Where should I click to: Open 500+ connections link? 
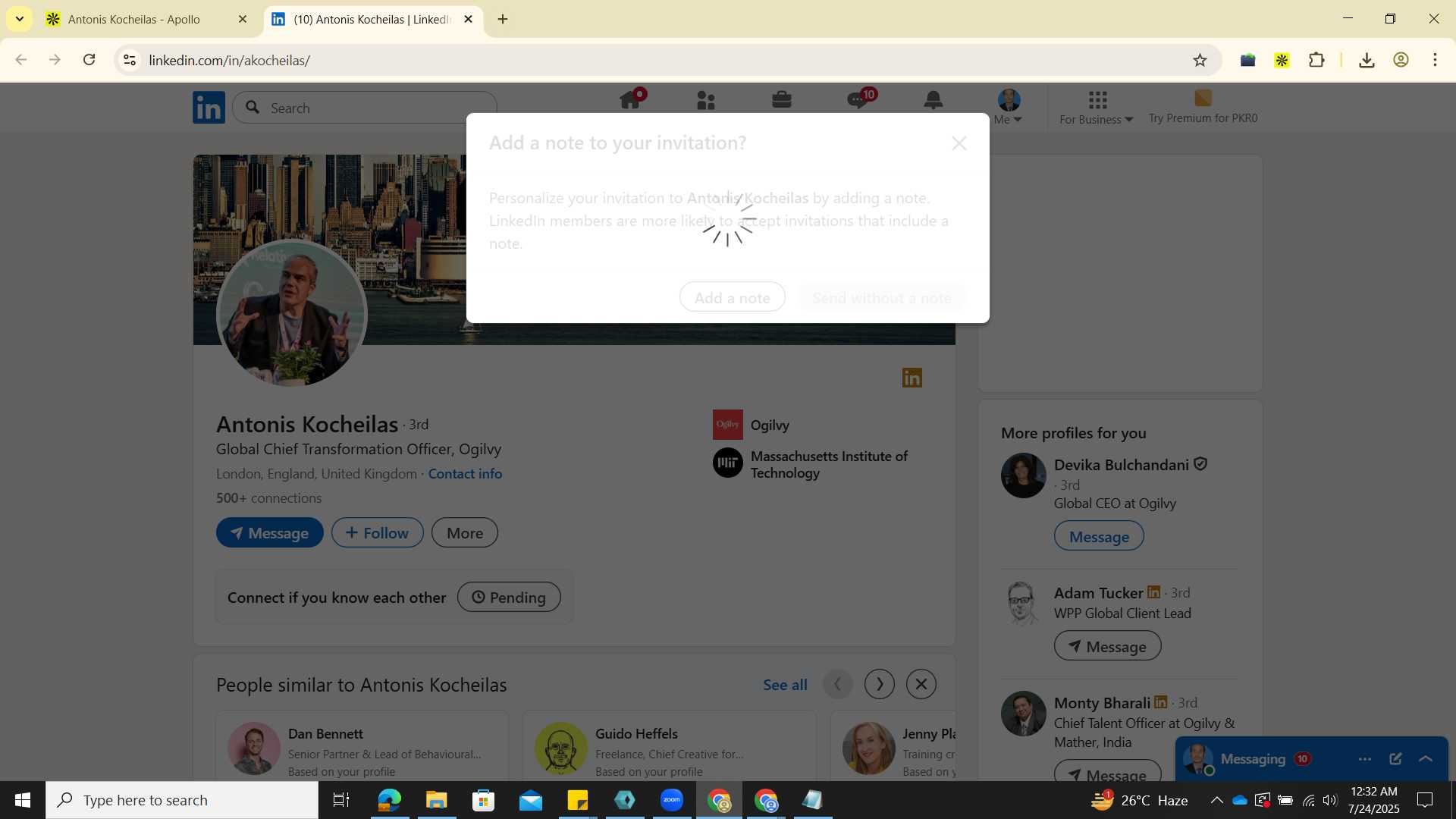268,497
